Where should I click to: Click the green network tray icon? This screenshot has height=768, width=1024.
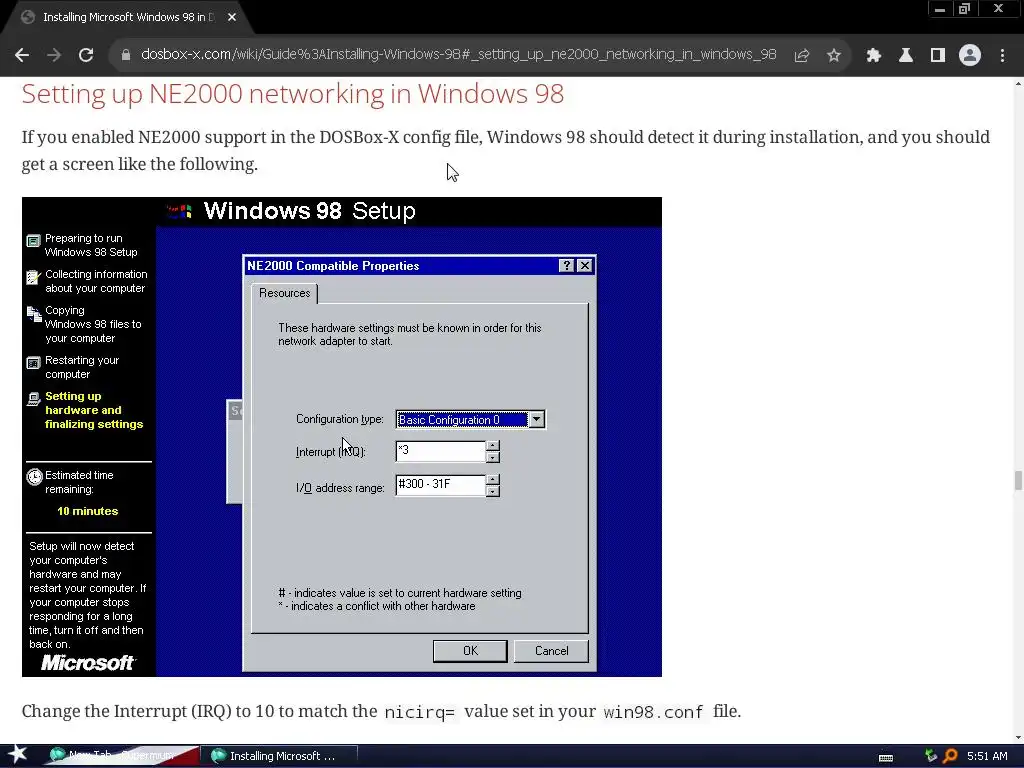coord(931,756)
